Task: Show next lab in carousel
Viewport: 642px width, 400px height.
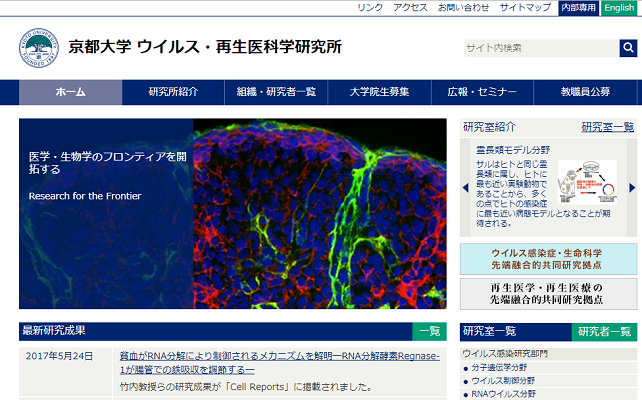Action: (632, 188)
